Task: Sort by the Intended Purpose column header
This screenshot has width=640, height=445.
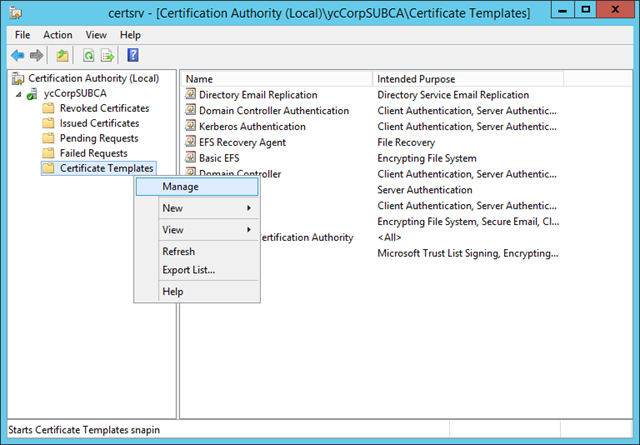Action: pos(468,79)
